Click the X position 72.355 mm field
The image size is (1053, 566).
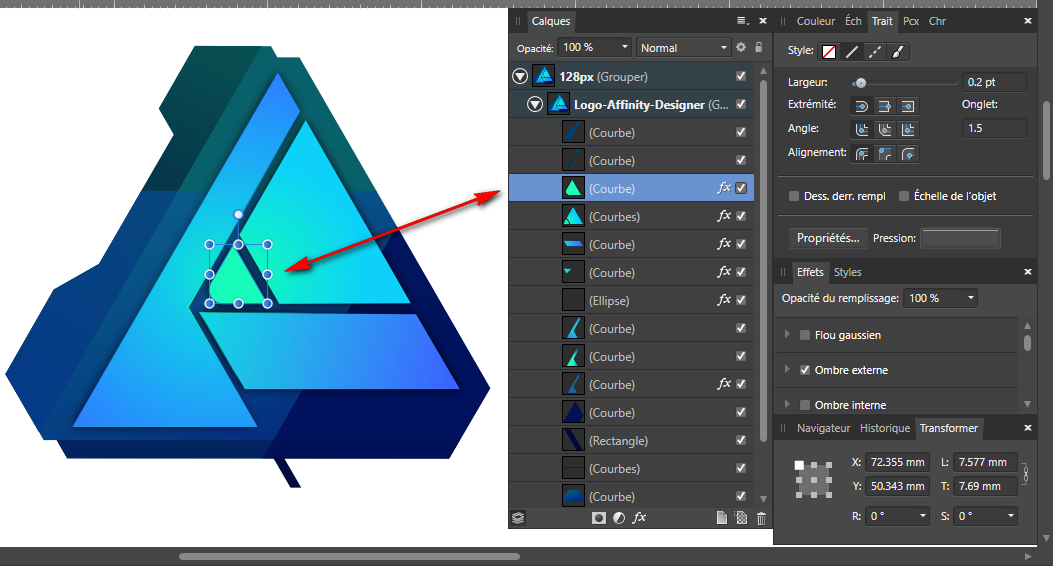click(x=897, y=462)
